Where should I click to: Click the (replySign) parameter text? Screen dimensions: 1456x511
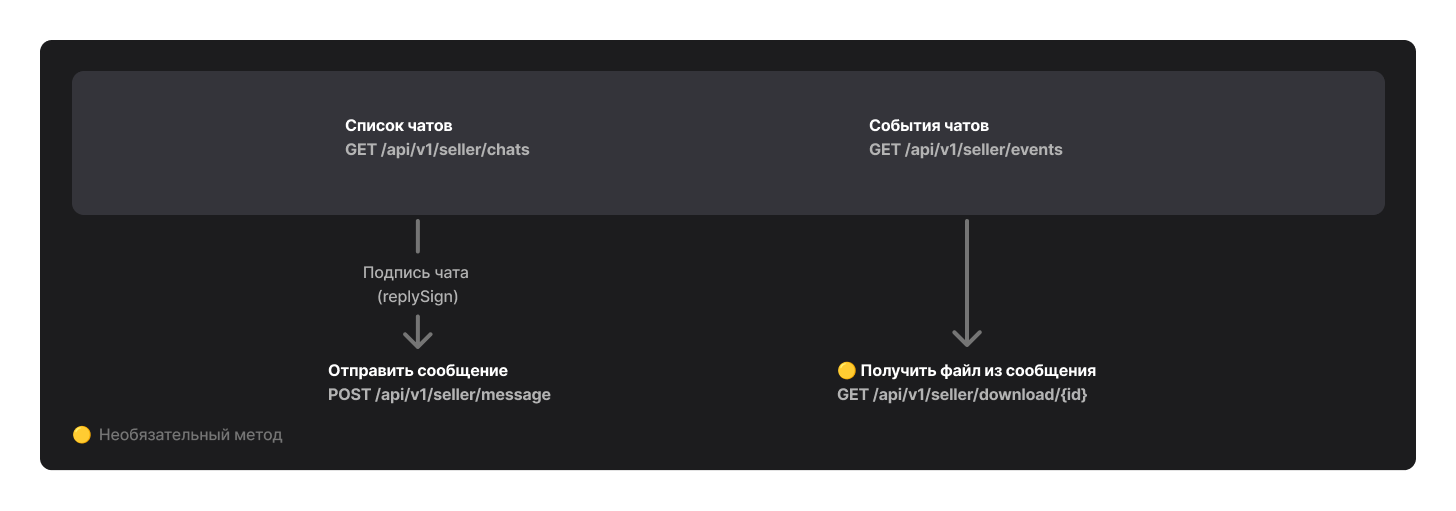coord(416,297)
